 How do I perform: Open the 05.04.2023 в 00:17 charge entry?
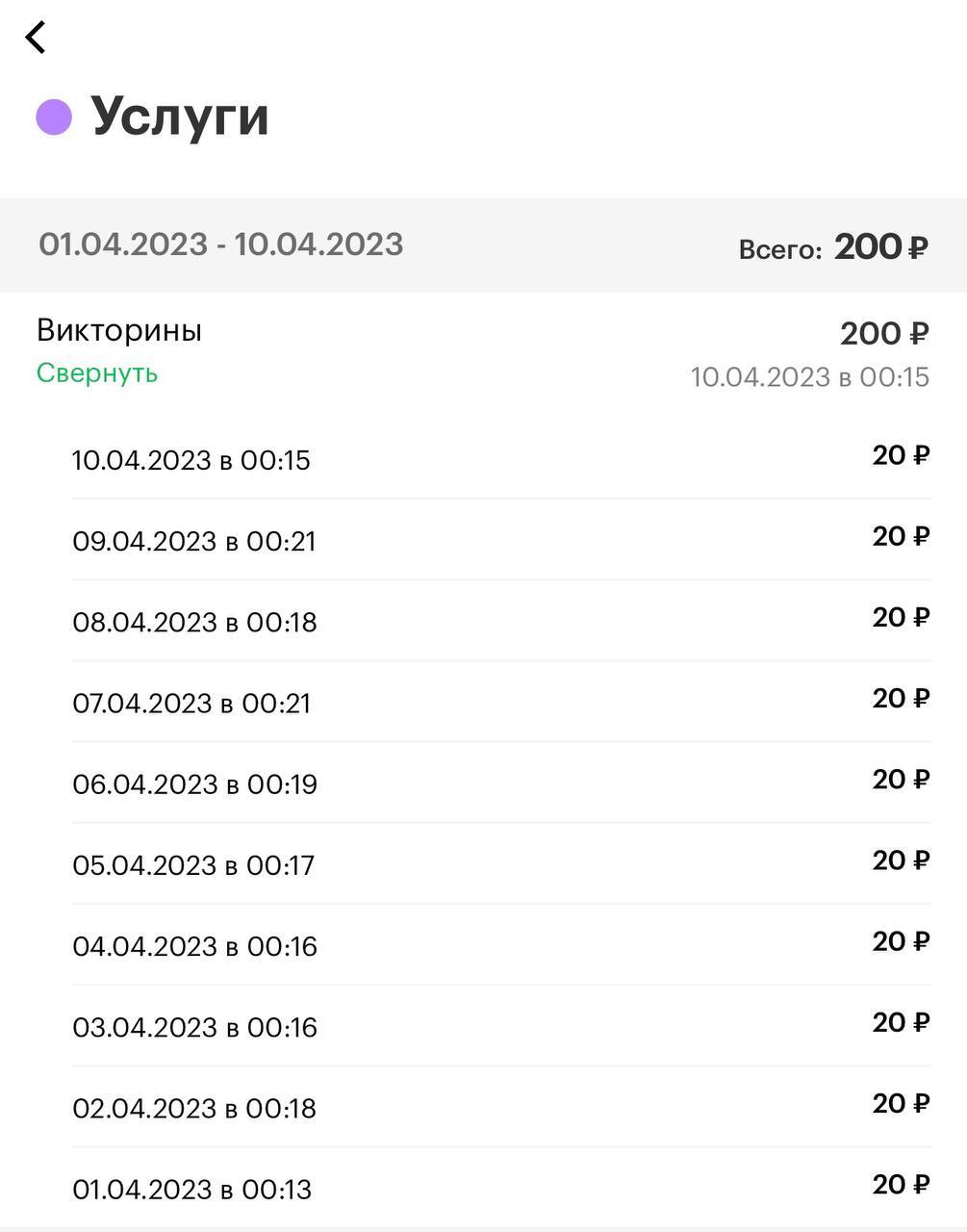tap(193, 864)
